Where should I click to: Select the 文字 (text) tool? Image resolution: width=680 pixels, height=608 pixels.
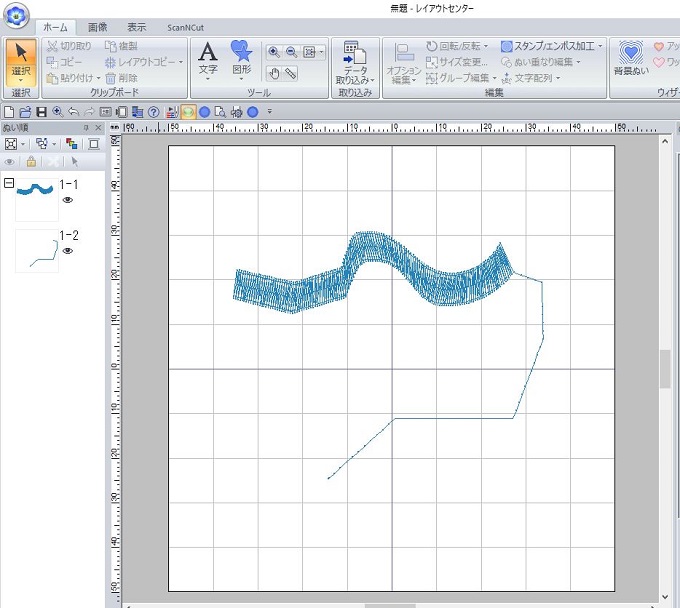coord(208,58)
